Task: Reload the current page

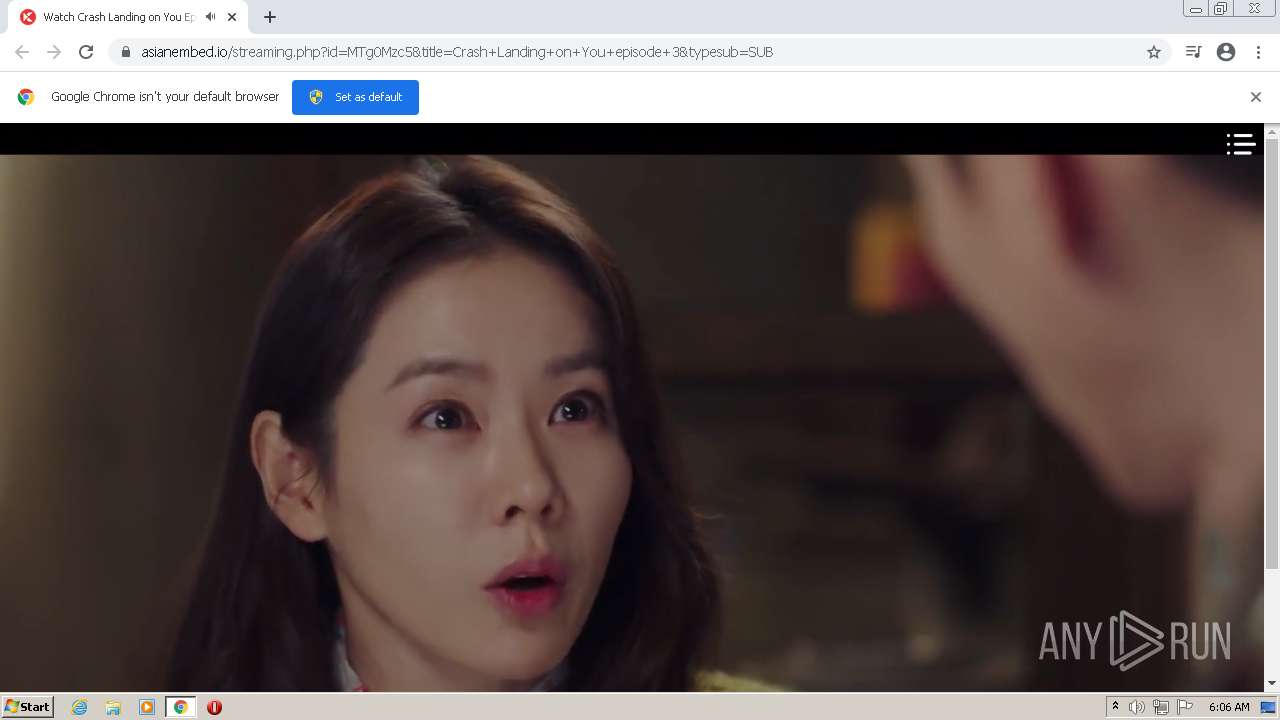Action: pyautogui.click(x=86, y=52)
